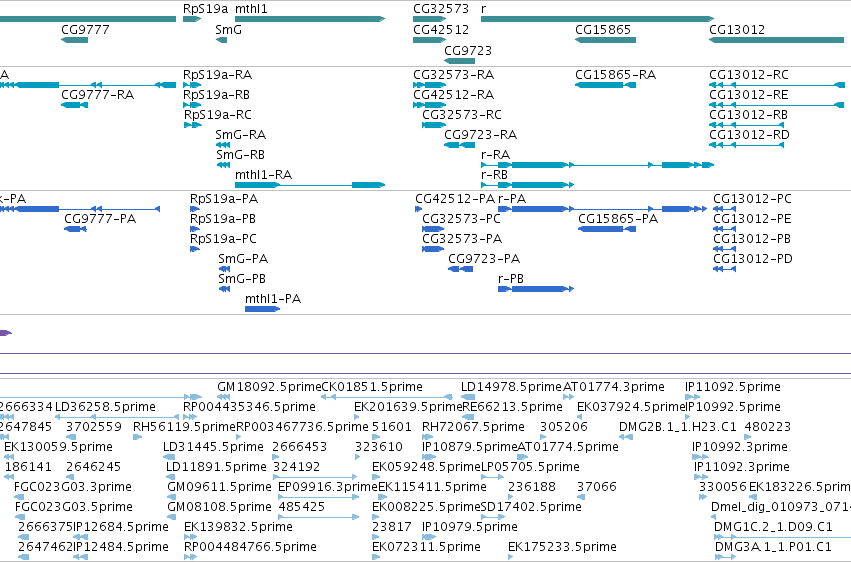The image size is (851, 562).
Task: Click the CG42512-PA protein label
Action: click(455, 199)
